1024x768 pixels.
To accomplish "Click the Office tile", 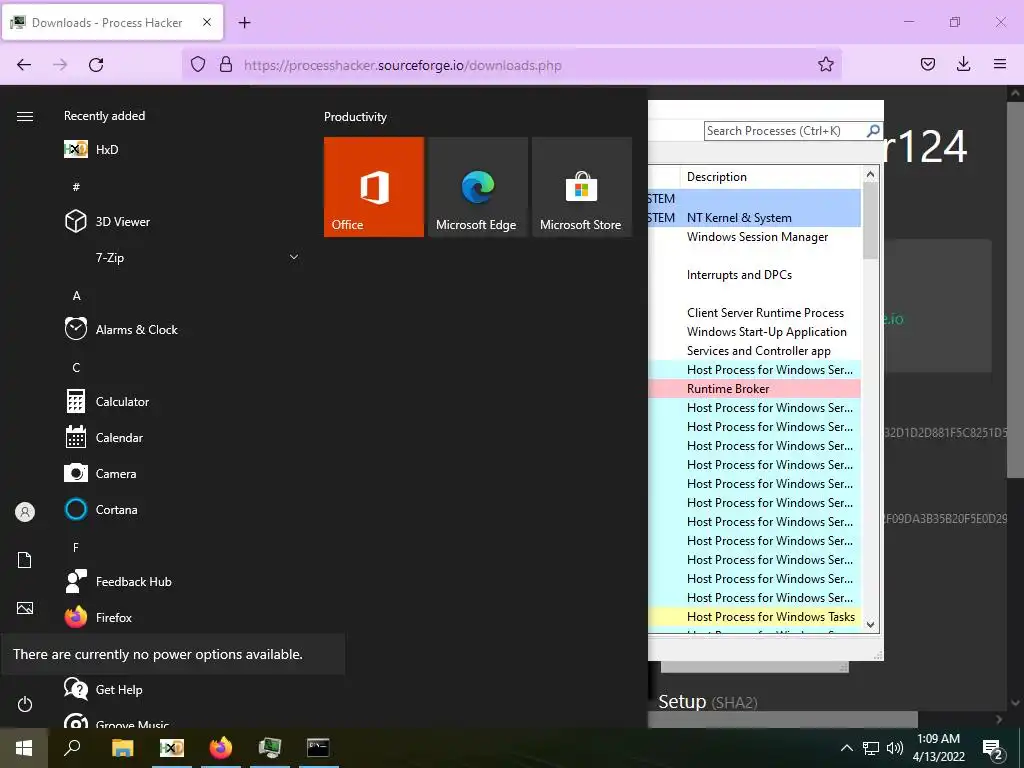I will pos(374,187).
